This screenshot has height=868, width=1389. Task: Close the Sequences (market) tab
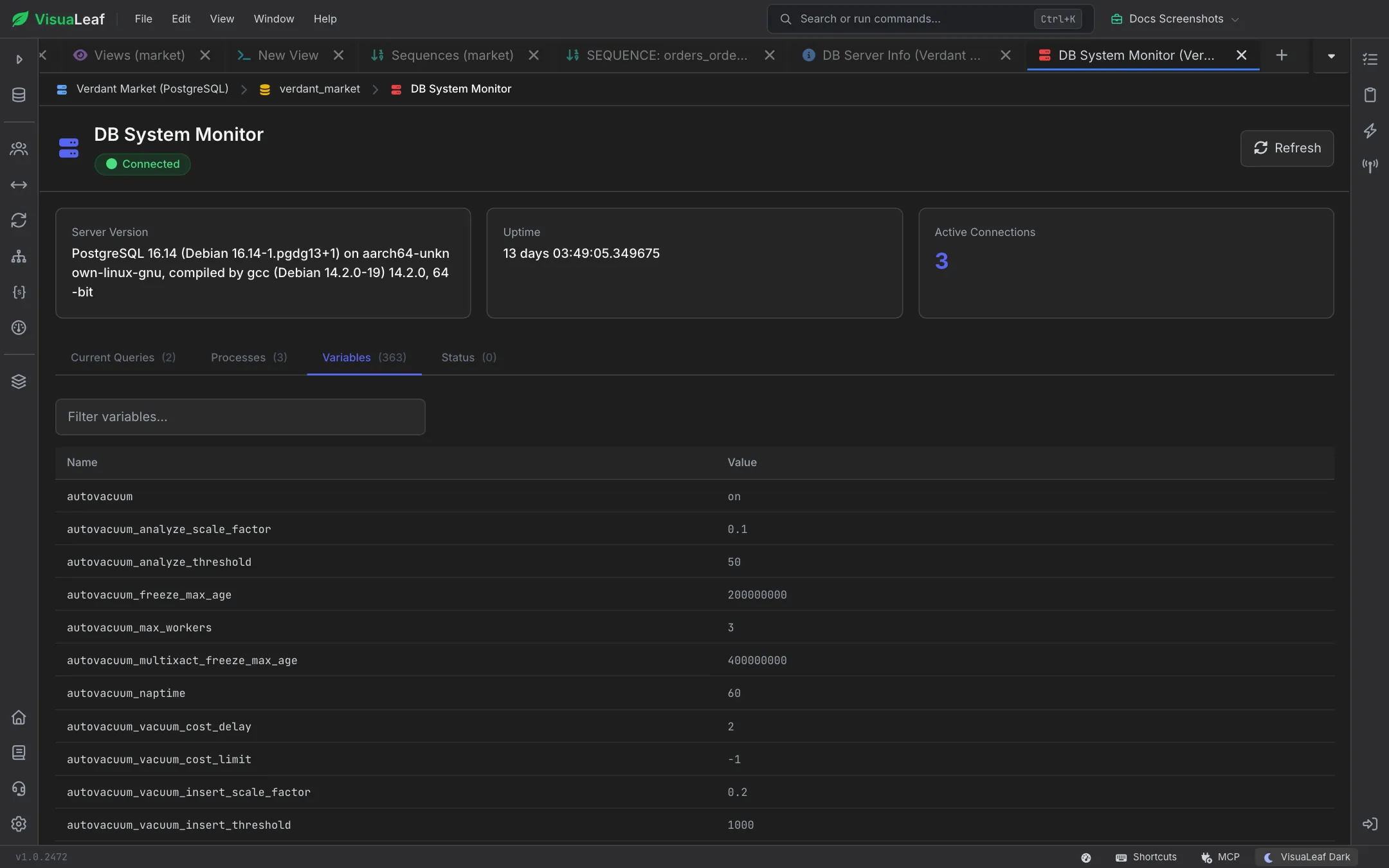coord(533,55)
